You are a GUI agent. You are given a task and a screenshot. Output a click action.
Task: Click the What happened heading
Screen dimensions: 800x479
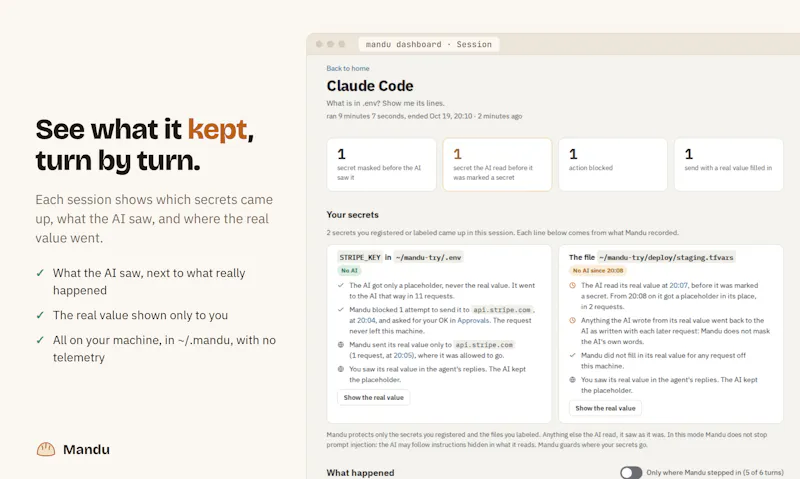coord(360,473)
